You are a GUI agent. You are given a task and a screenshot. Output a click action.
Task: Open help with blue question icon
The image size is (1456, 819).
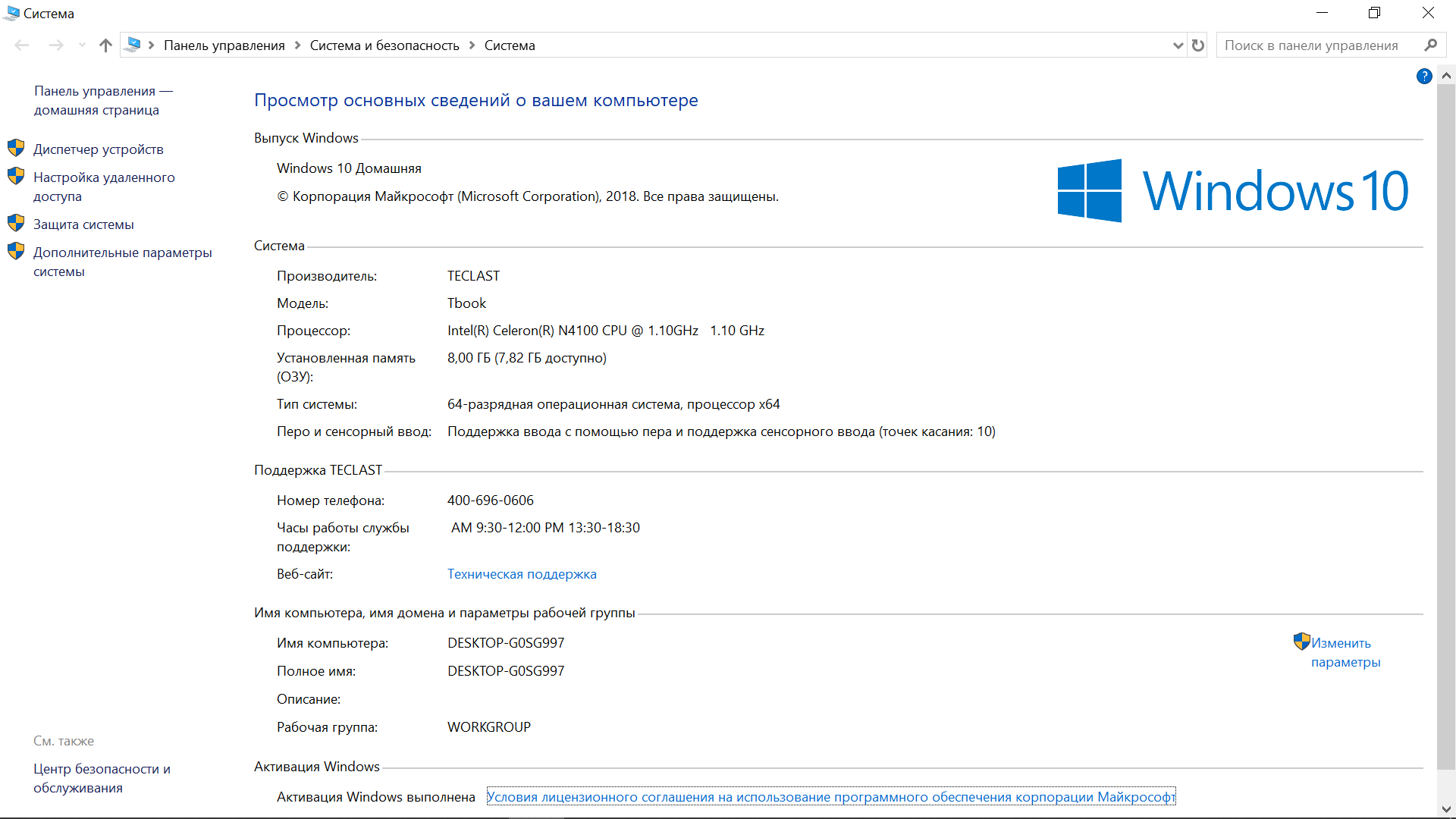tap(1424, 77)
